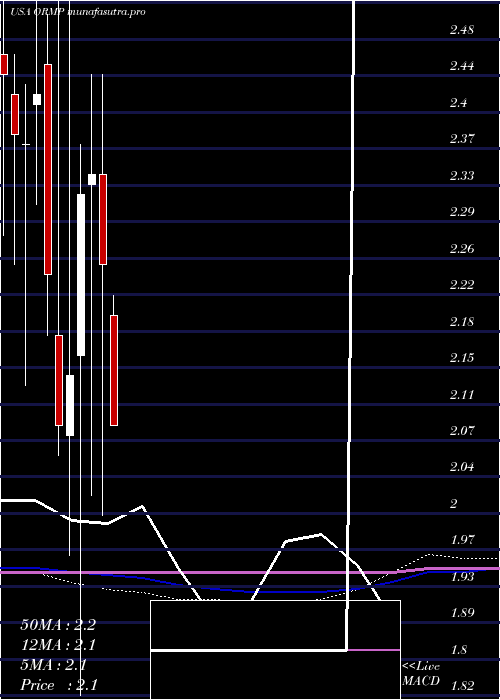Screen dimensions: 500x700
Task: Click the 2.18 price axis label
Action: pos(462,321)
